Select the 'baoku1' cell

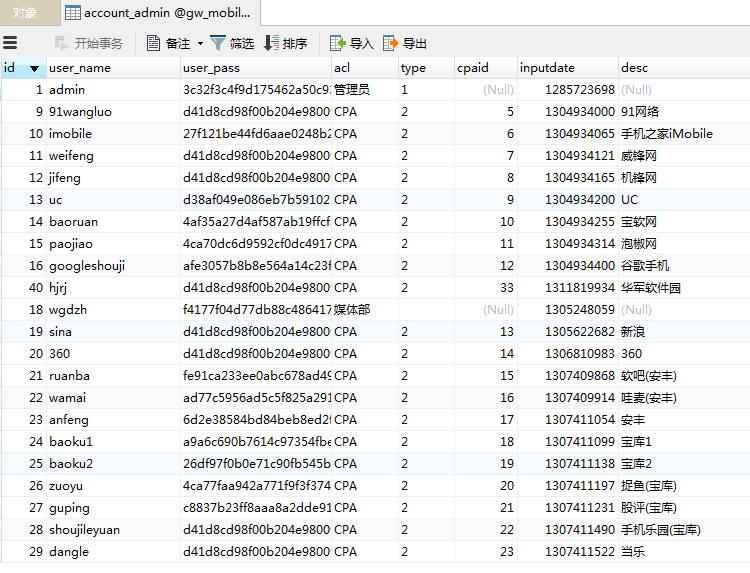(113, 441)
